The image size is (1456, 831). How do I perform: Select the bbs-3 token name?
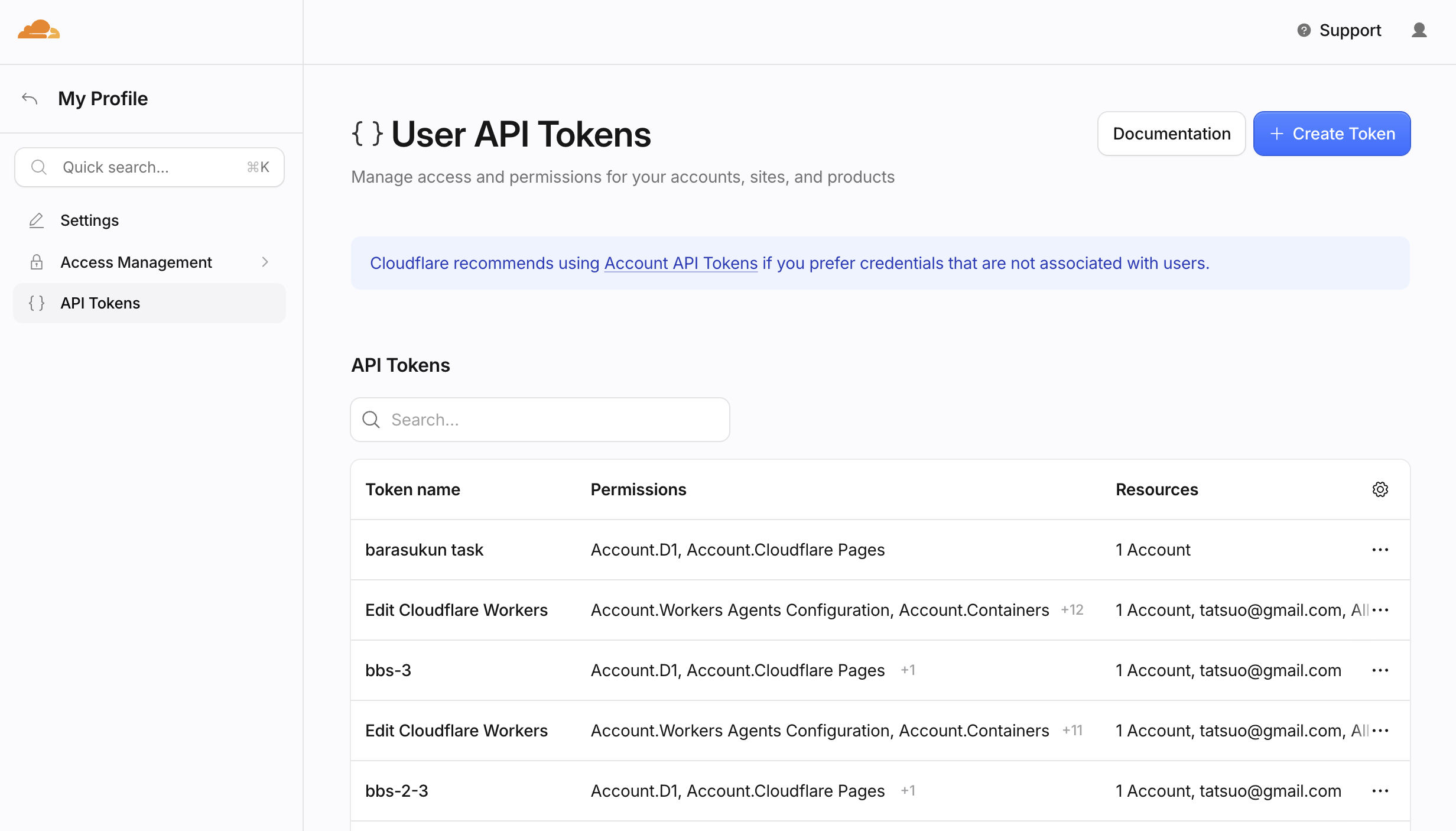click(388, 670)
